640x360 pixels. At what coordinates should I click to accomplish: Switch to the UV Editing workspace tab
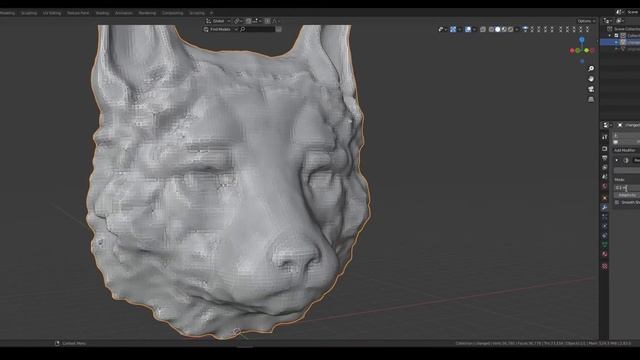(x=52, y=13)
